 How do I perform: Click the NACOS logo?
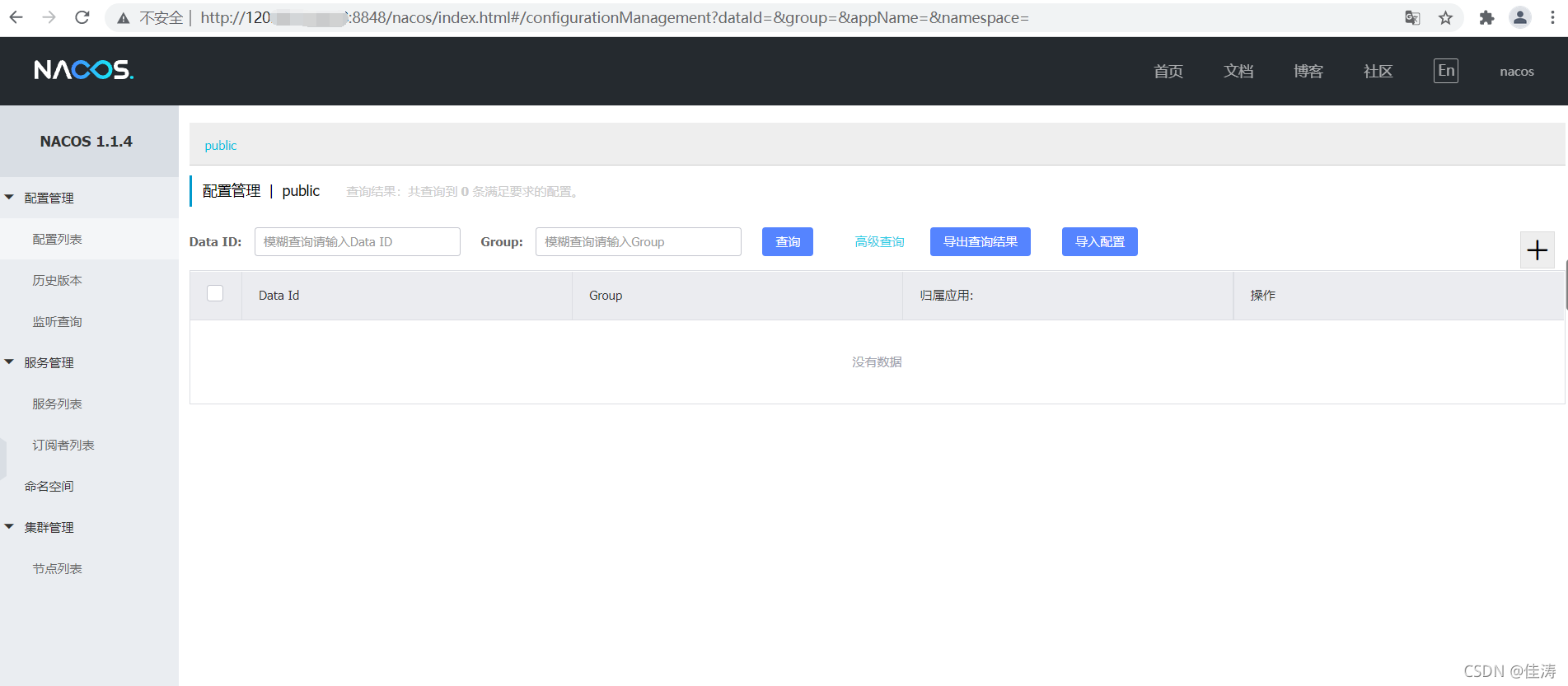pos(83,70)
